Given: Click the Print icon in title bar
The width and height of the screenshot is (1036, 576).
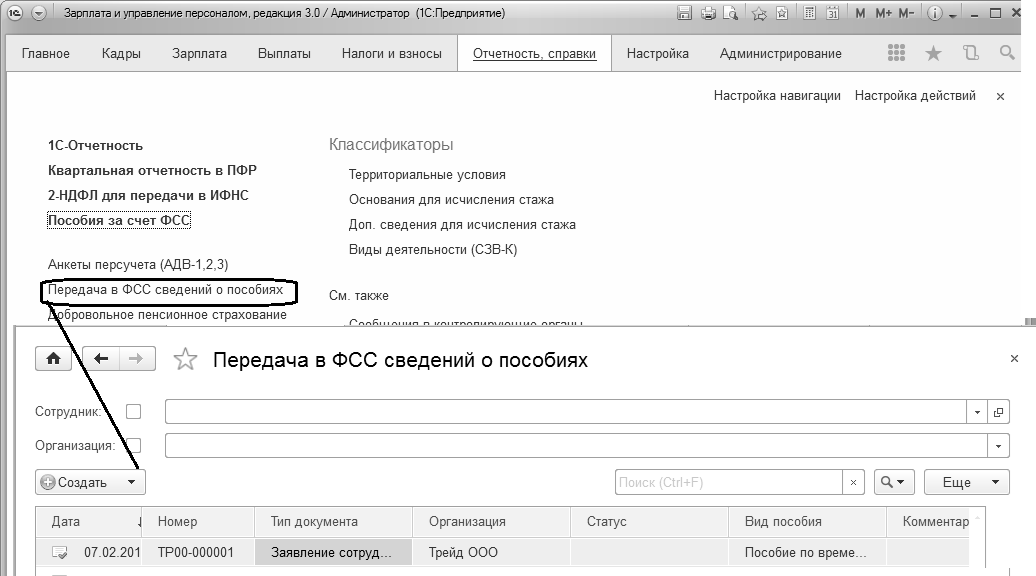Looking at the screenshot, I should [x=708, y=13].
